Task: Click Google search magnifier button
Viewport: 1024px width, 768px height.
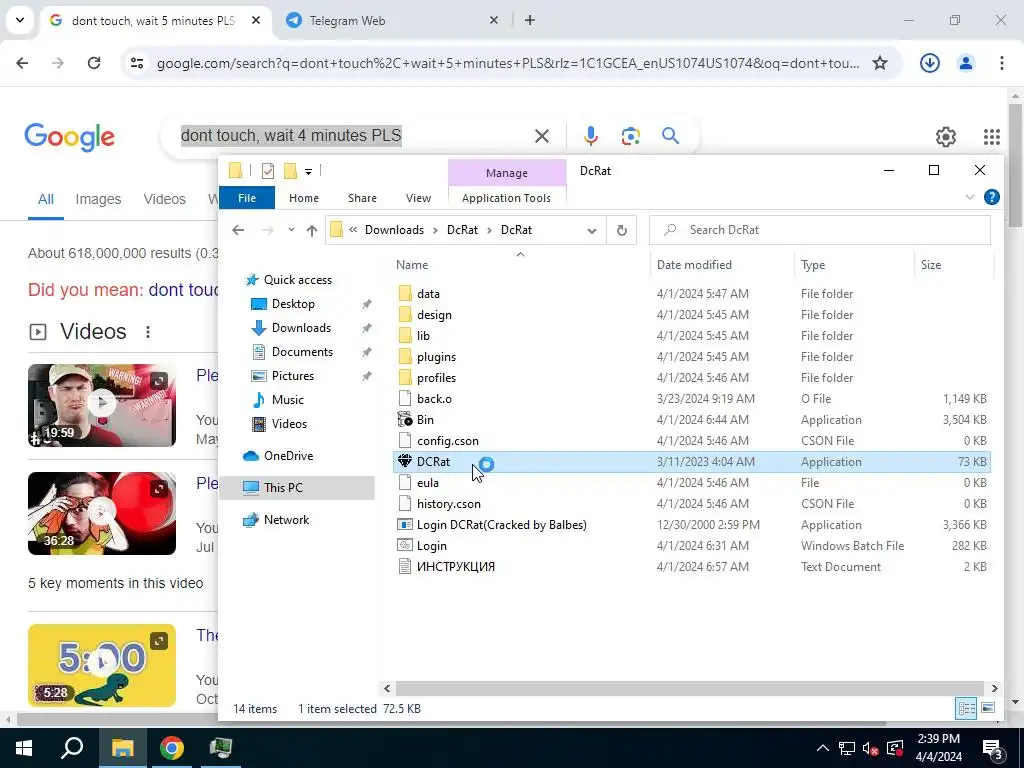Action: [670, 136]
